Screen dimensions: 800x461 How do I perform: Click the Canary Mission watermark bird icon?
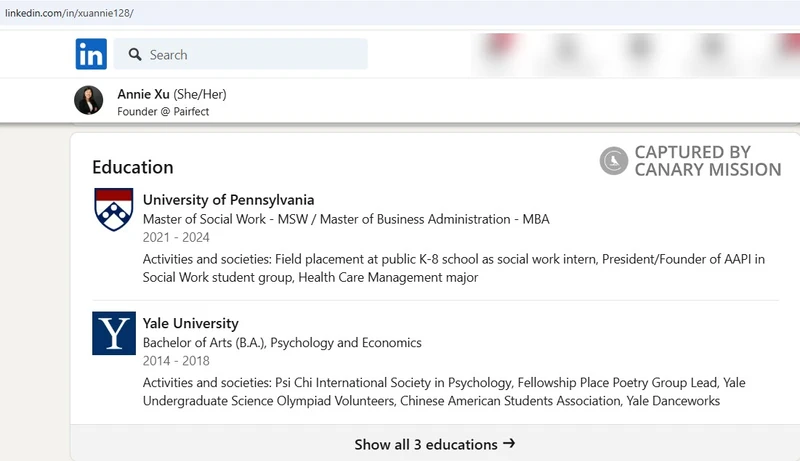click(x=614, y=161)
